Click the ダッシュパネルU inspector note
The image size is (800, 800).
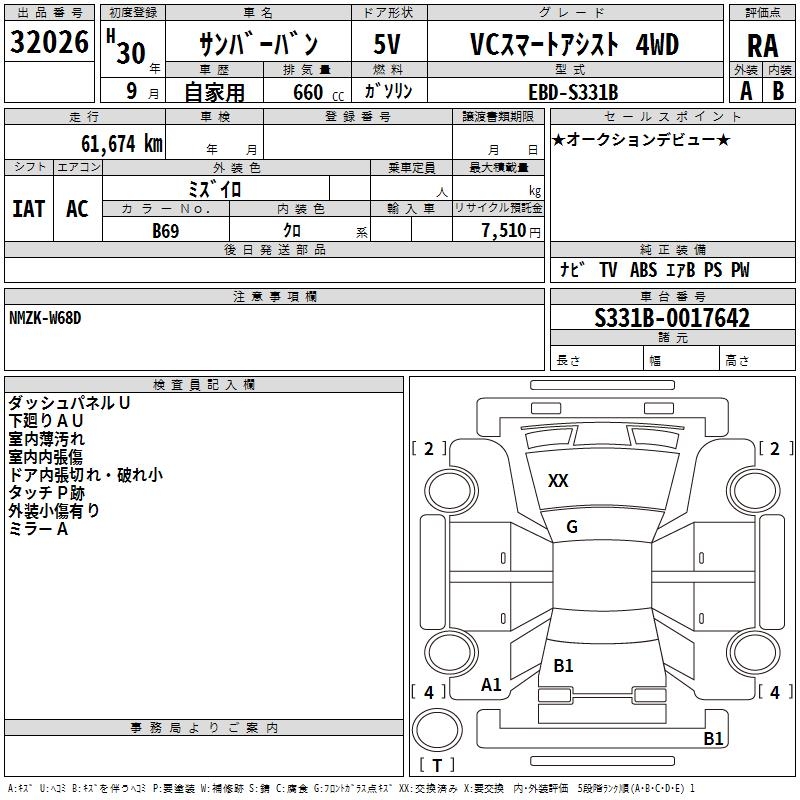coord(69,403)
